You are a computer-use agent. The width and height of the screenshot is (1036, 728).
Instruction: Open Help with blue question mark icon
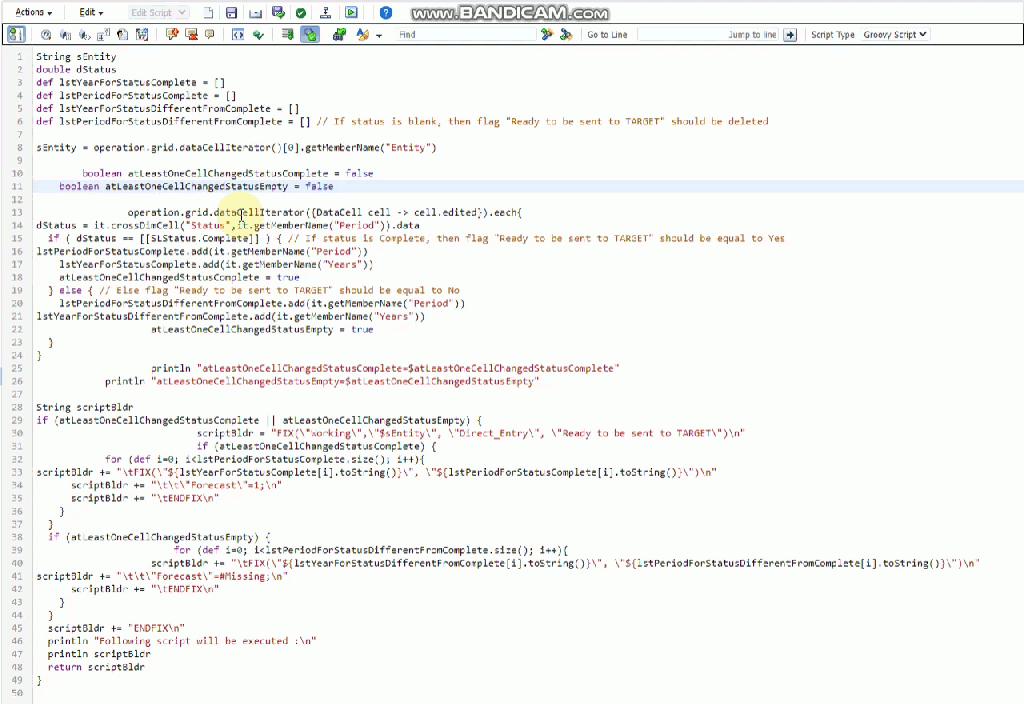pyautogui.click(x=386, y=13)
